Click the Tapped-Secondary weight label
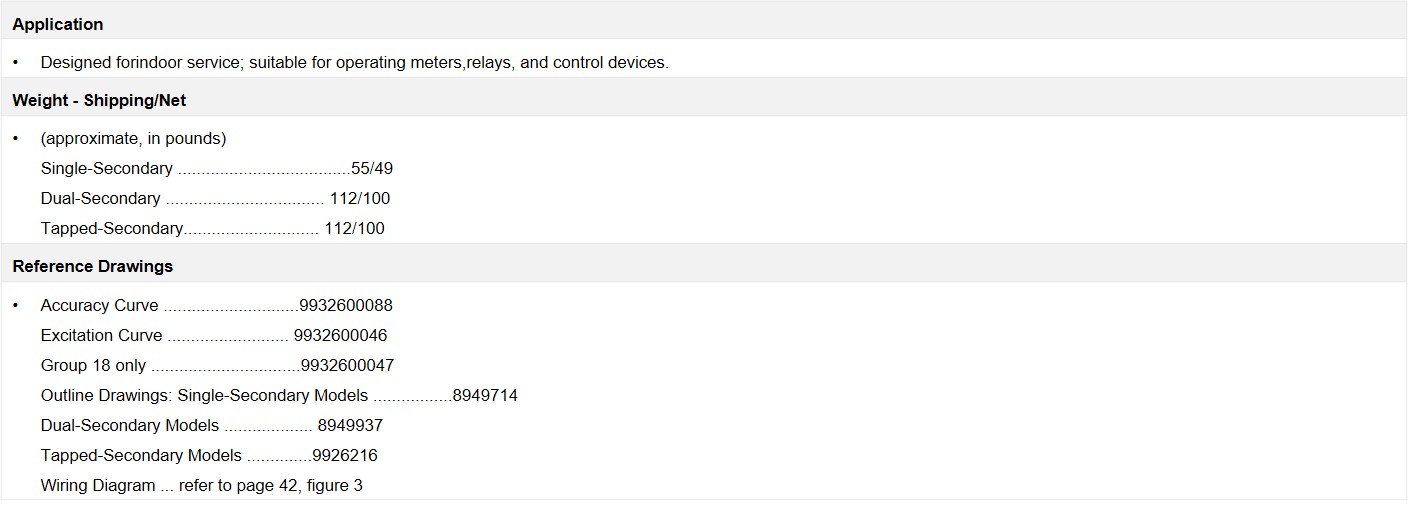The width and height of the screenshot is (1408, 505). point(111,228)
